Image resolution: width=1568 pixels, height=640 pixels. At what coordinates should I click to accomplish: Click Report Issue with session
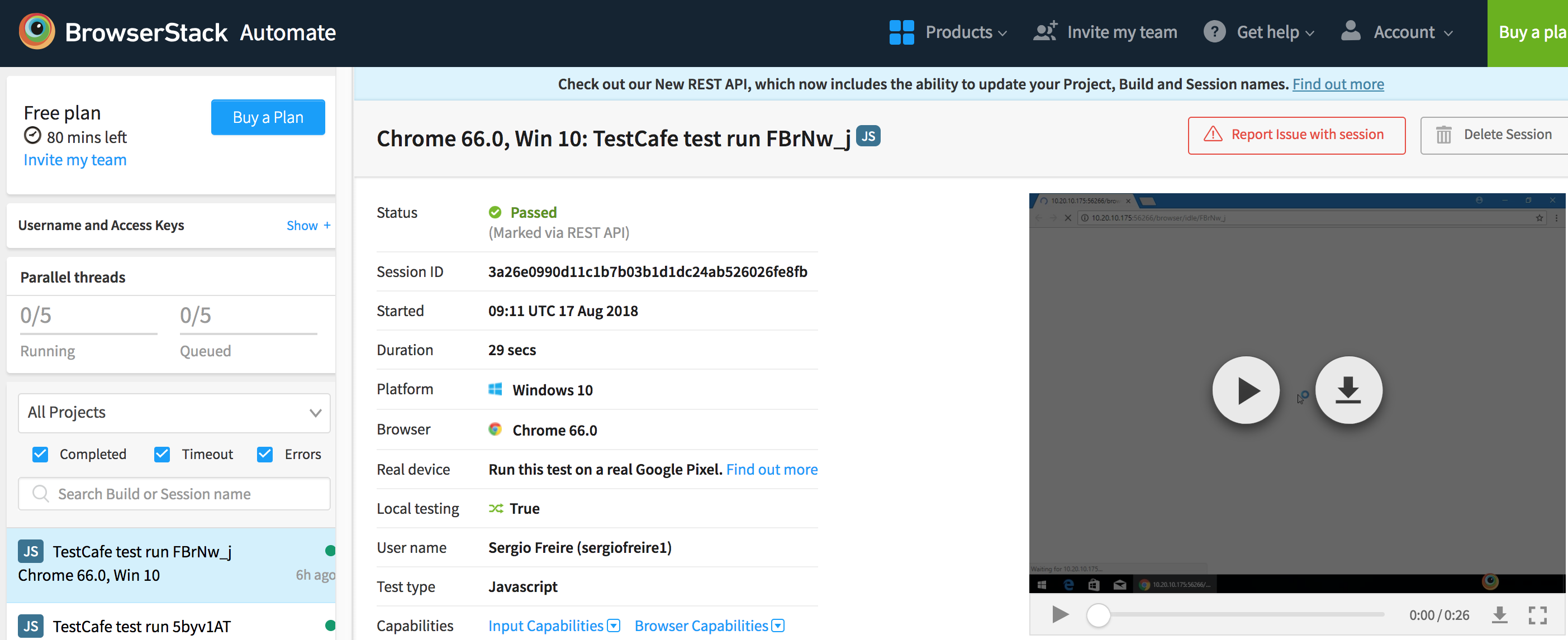click(x=1296, y=135)
